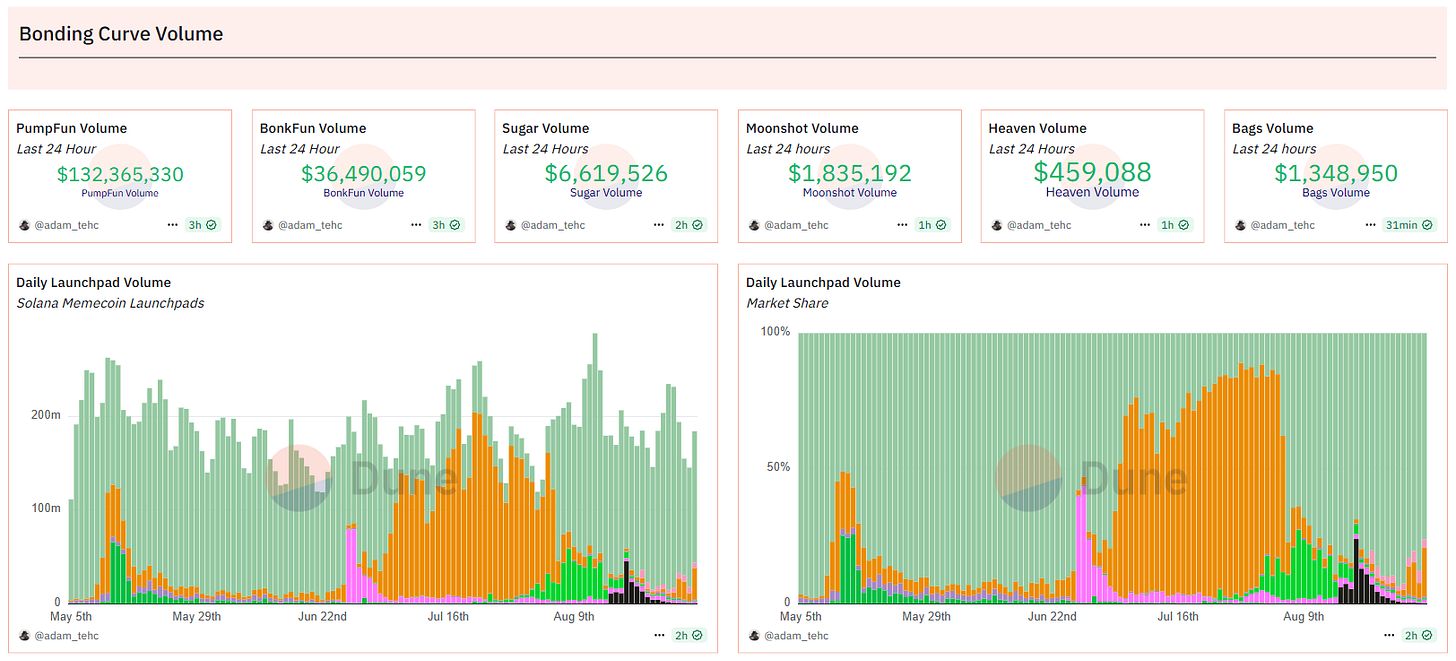The image size is (1456, 661).
Task: Click the $1,348,950 Bags value
Action: coord(1336,173)
